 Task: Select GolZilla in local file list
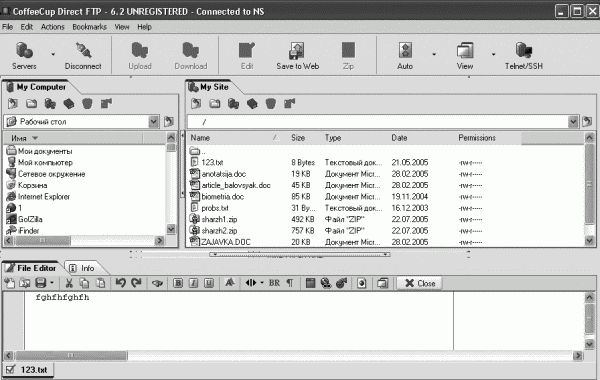click(x=30, y=219)
